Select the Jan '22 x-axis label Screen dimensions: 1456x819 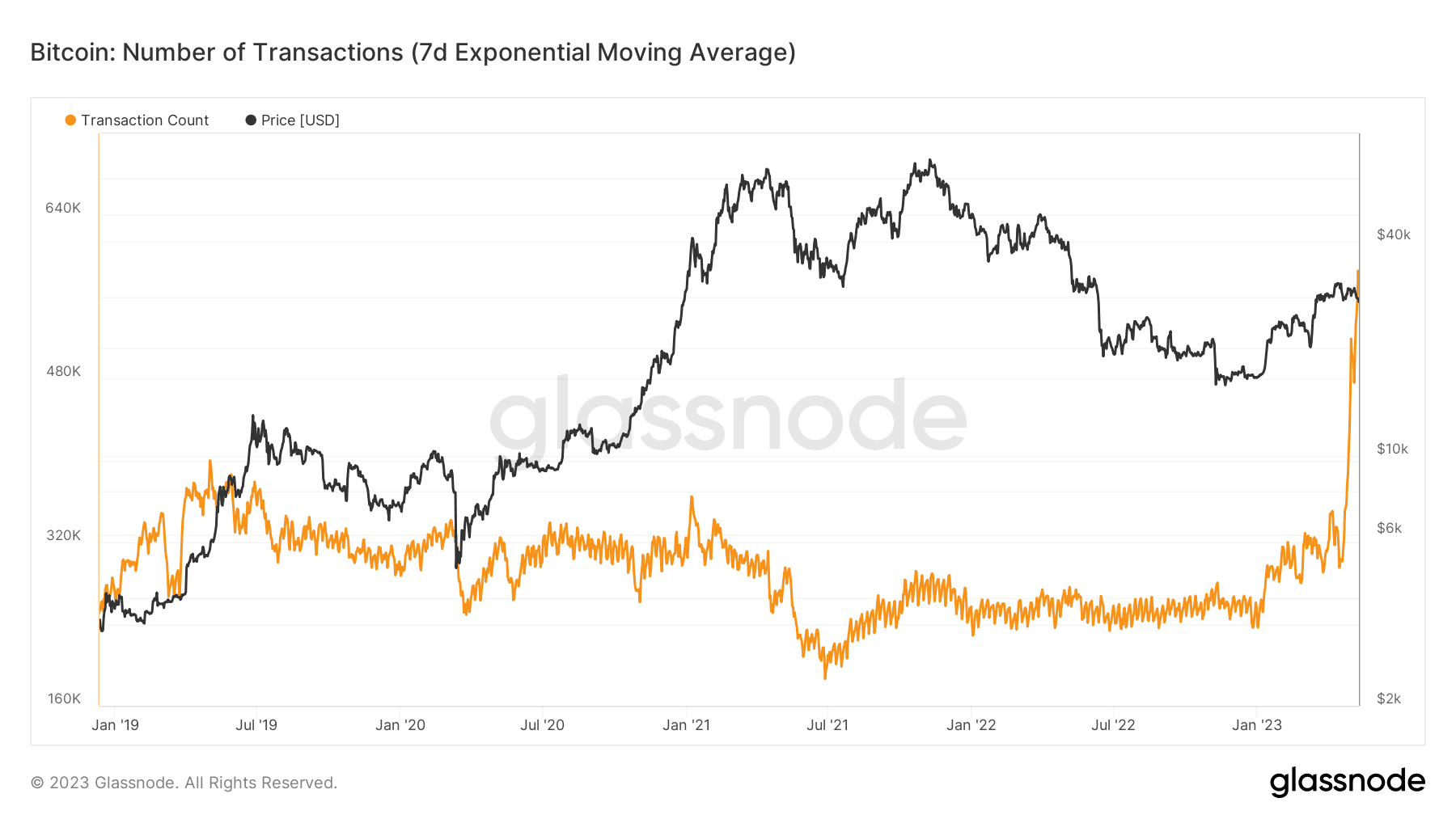tap(971, 725)
